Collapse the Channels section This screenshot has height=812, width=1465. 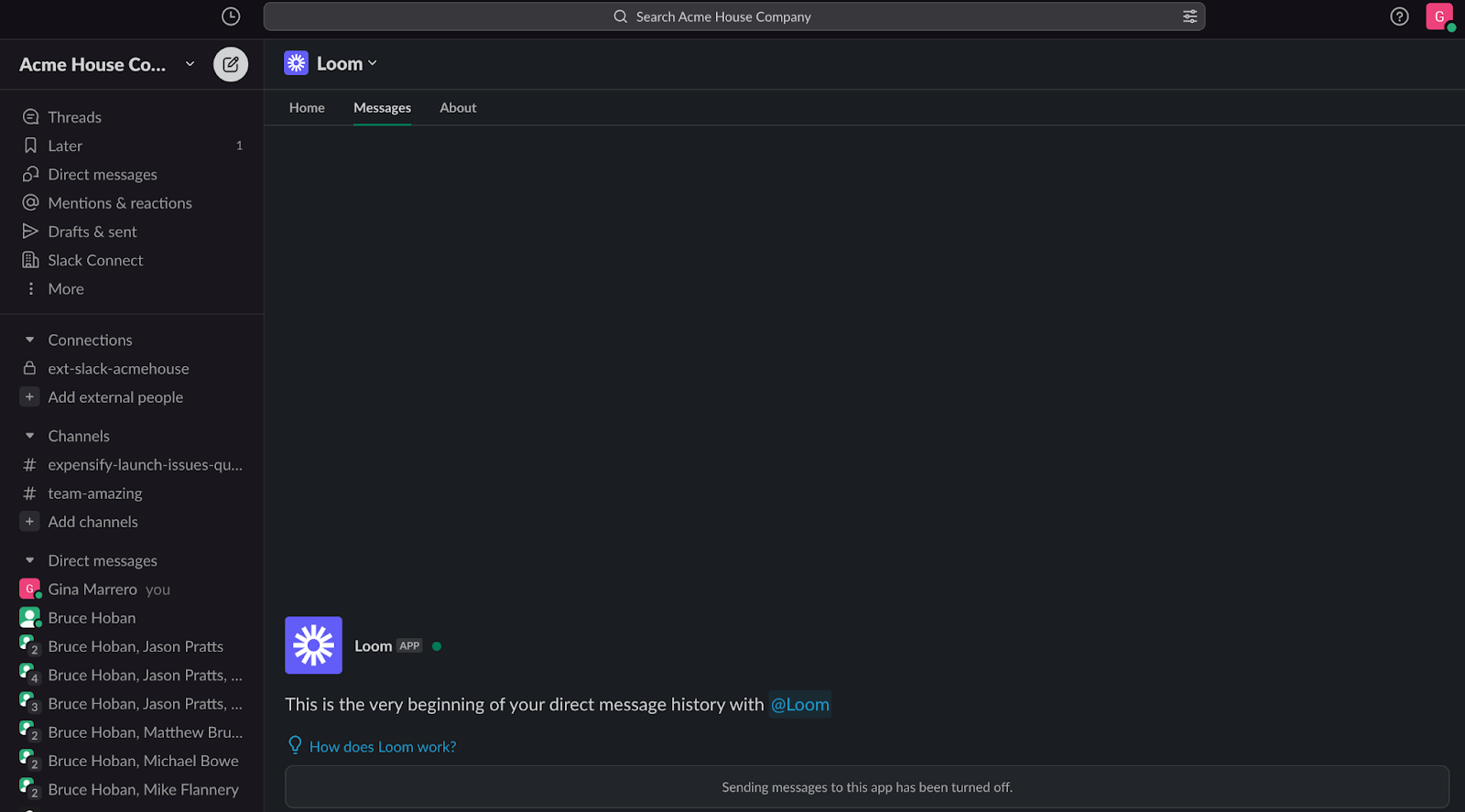coord(30,436)
